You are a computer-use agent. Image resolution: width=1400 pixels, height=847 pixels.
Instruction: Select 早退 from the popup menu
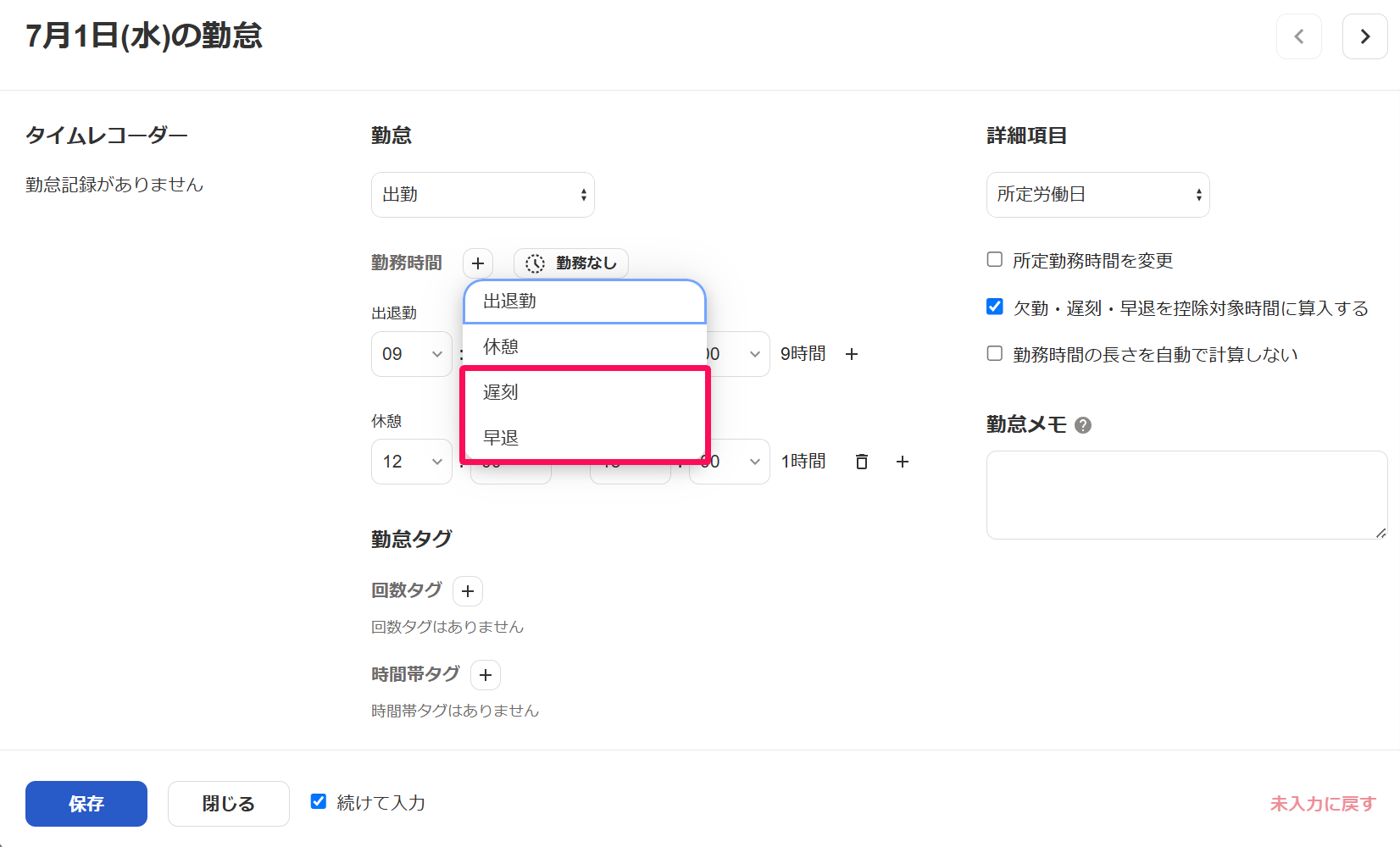(x=585, y=438)
